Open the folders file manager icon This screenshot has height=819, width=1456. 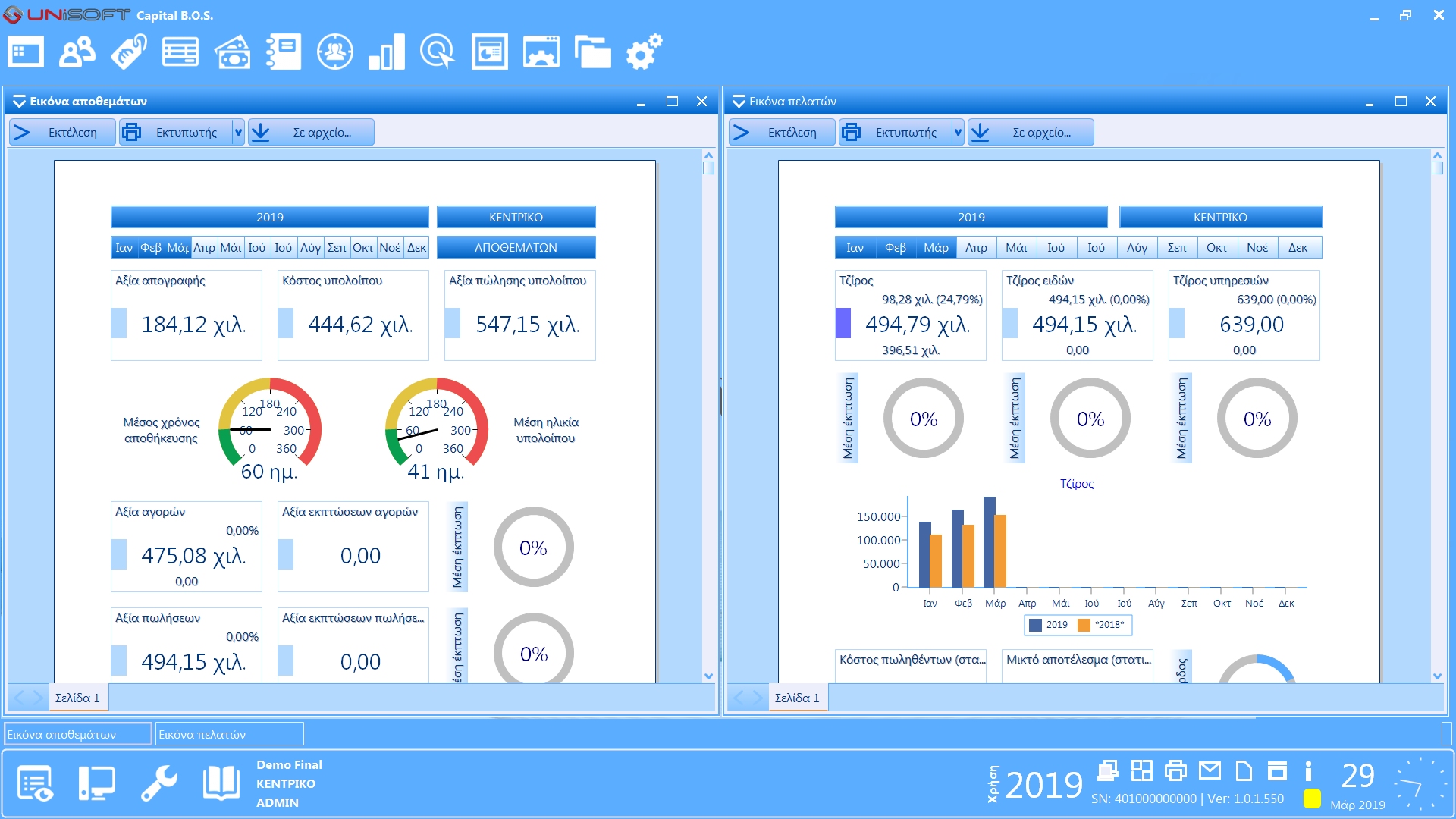coord(593,53)
